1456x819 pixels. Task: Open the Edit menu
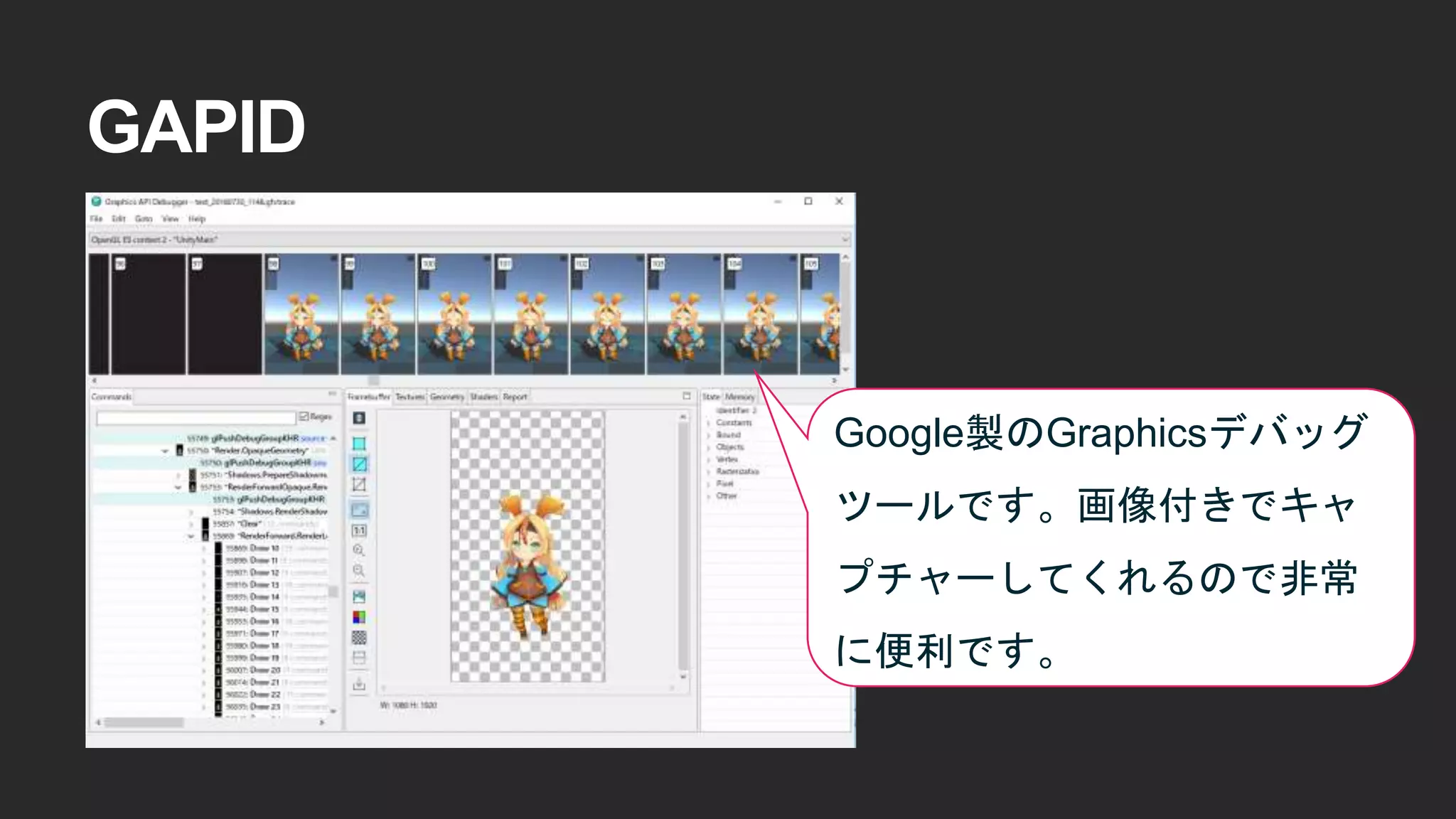(119, 219)
